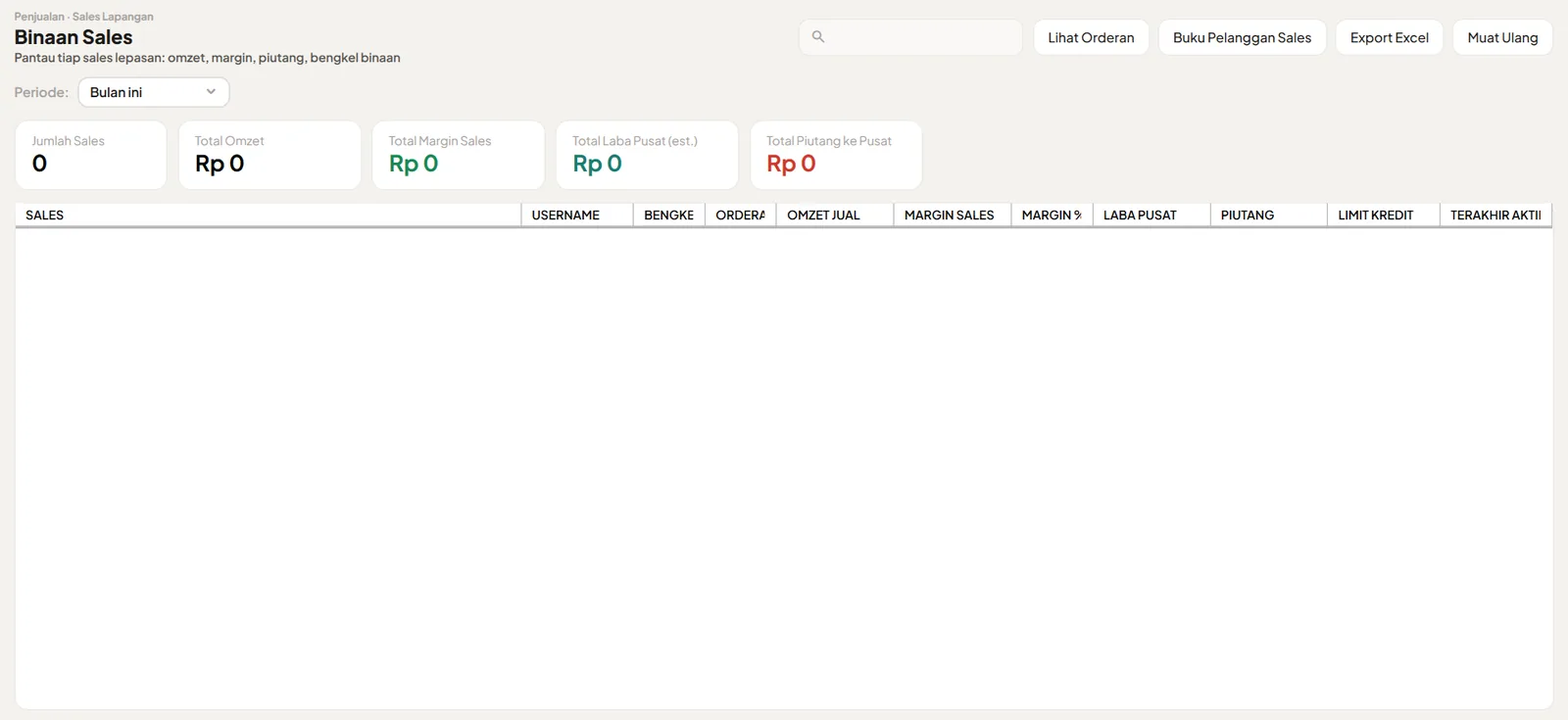Focus the search input field

(x=910, y=37)
